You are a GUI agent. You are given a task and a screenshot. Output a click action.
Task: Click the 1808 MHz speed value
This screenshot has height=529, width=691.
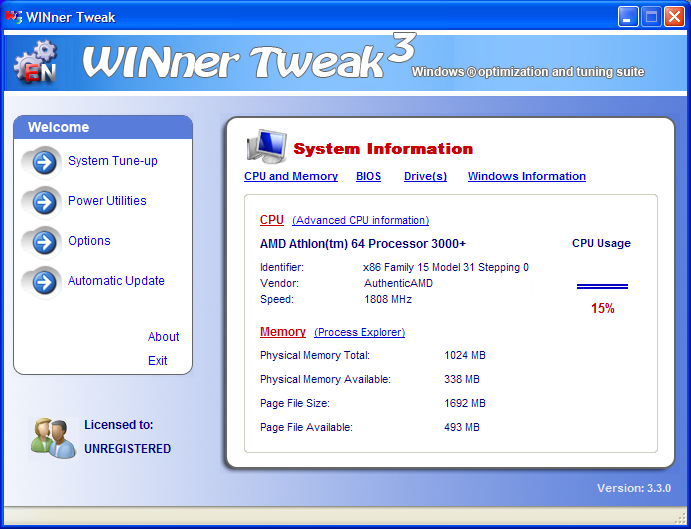point(388,300)
